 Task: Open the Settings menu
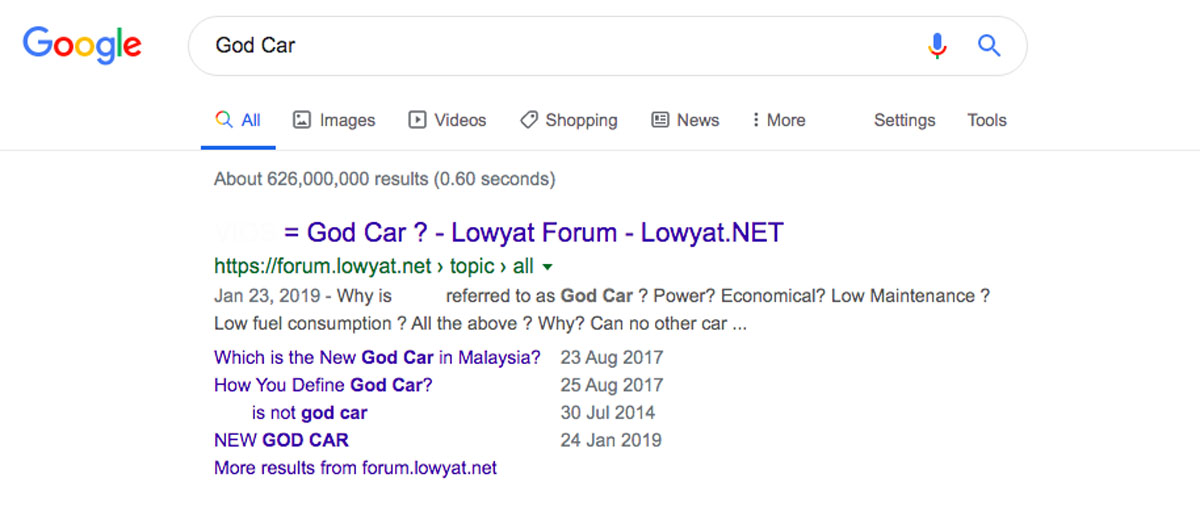point(904,120)
